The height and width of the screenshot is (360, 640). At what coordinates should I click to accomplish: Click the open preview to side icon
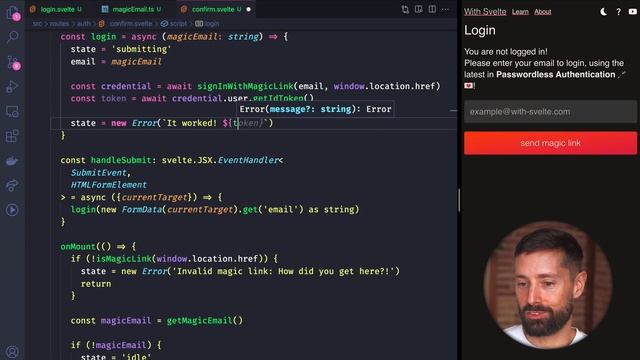point(418,9)
